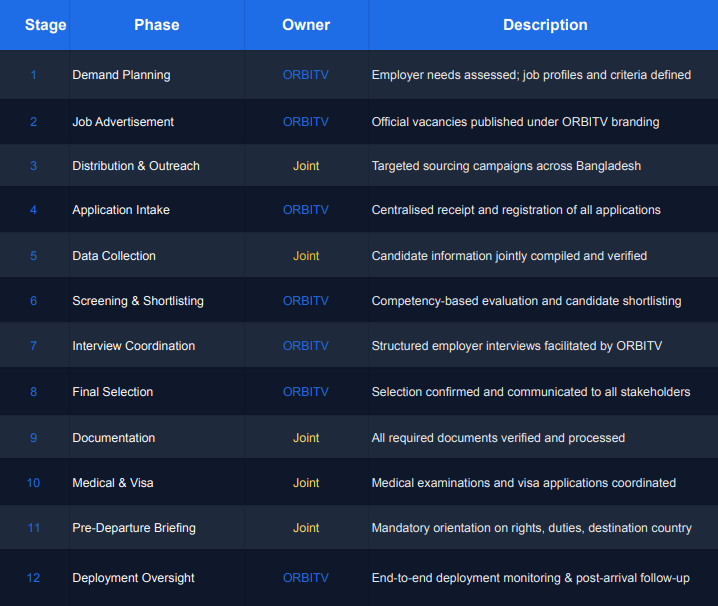Click the Phase column header
718x606 pixels.
pos(157,25)
